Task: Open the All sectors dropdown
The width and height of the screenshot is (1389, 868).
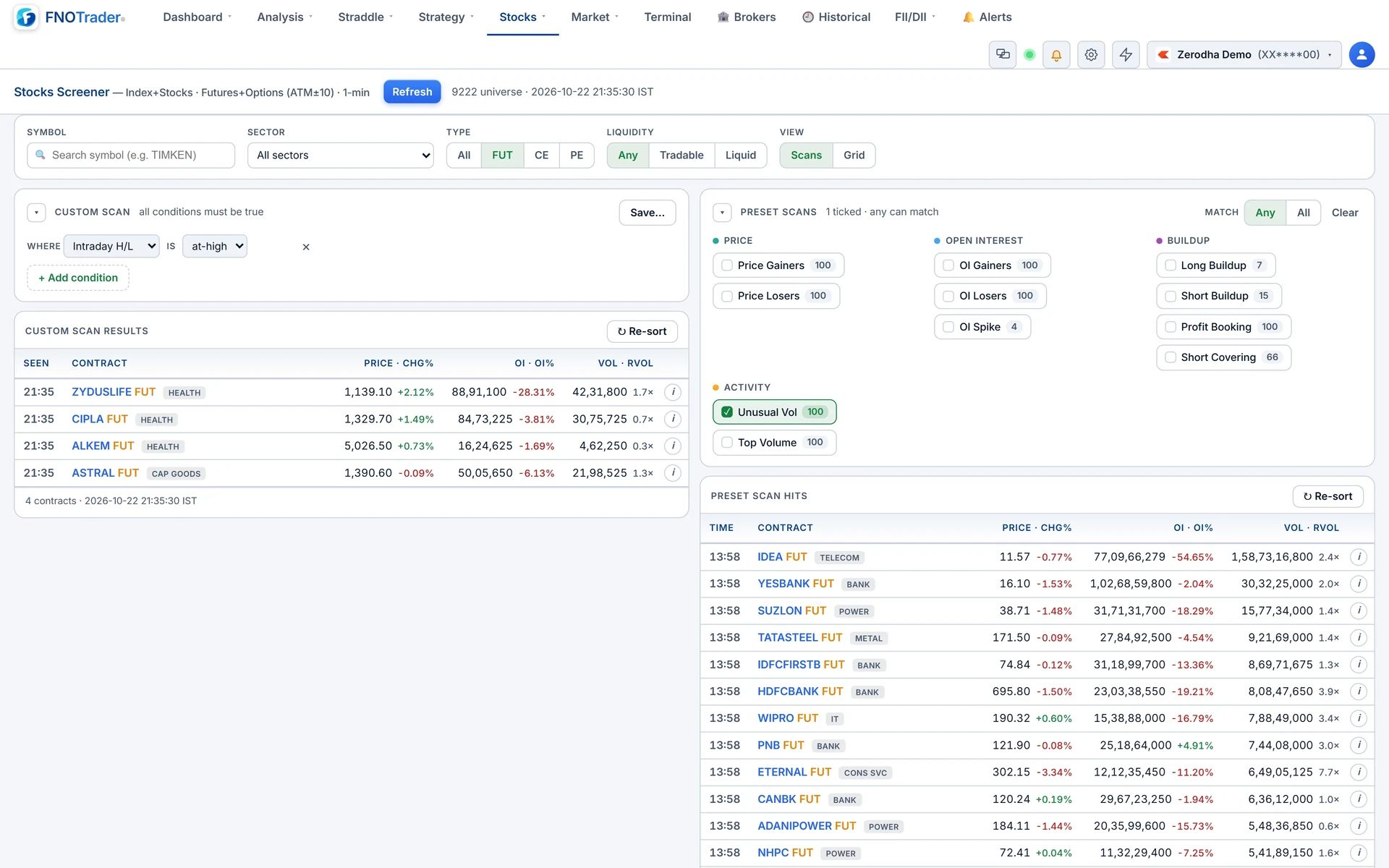Action: 340,156
